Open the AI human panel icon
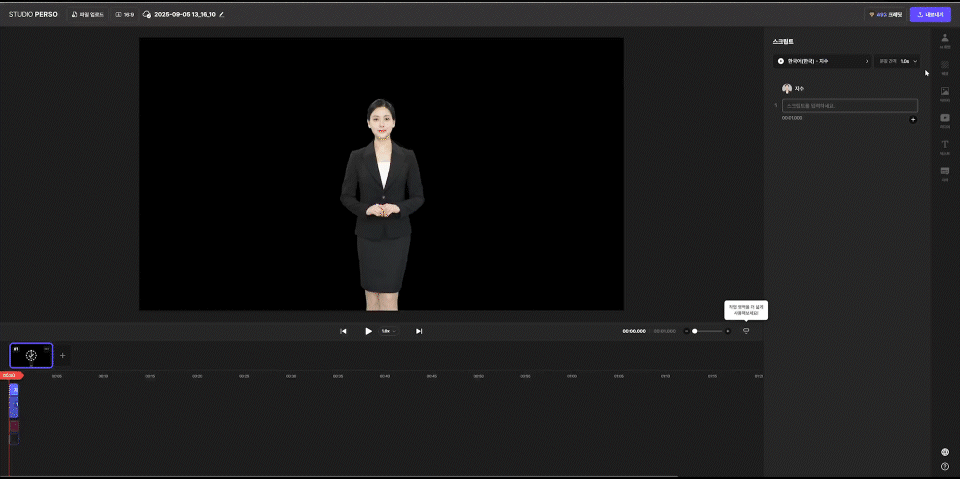The height and width of the screenshot is (479, 960). pos(945,40)
